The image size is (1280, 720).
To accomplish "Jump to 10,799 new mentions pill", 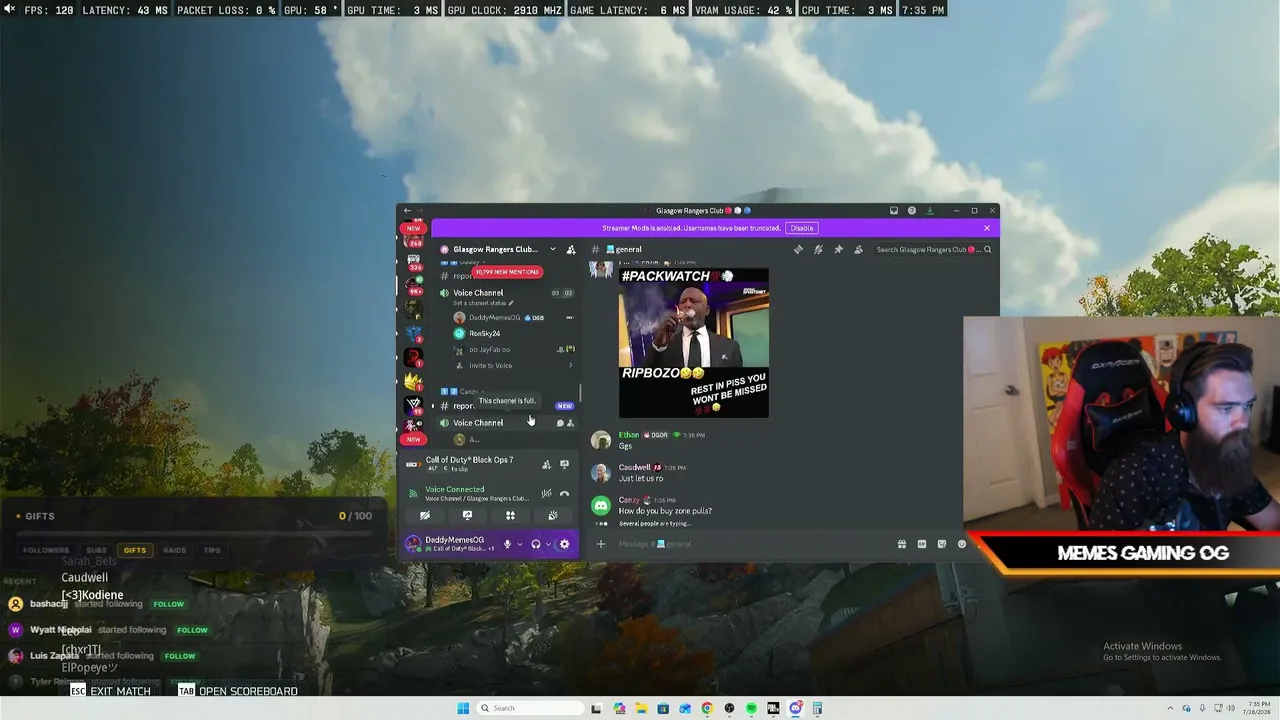I will click(507, 272).
